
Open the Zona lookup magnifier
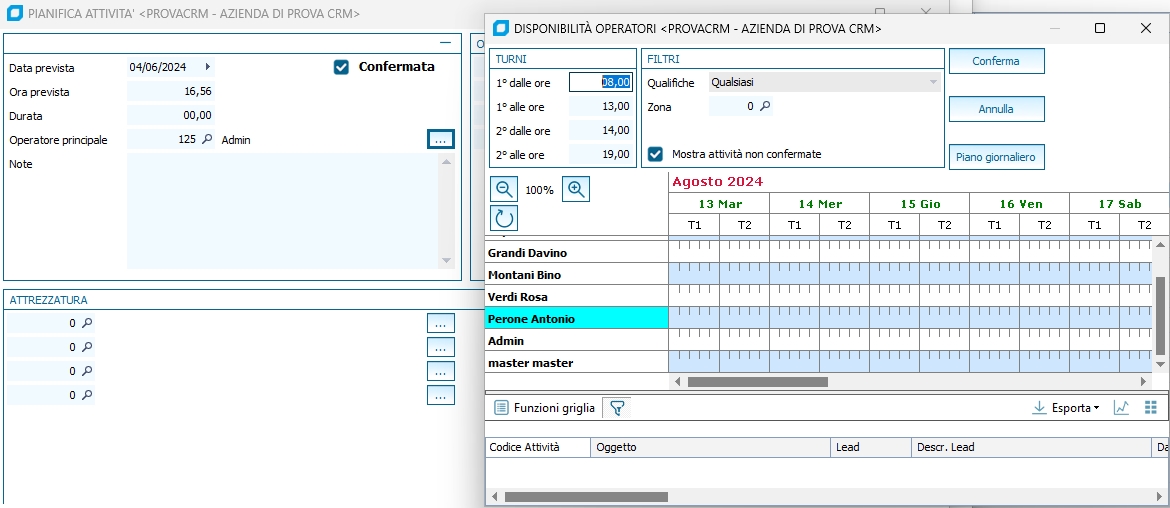(765, 107)
